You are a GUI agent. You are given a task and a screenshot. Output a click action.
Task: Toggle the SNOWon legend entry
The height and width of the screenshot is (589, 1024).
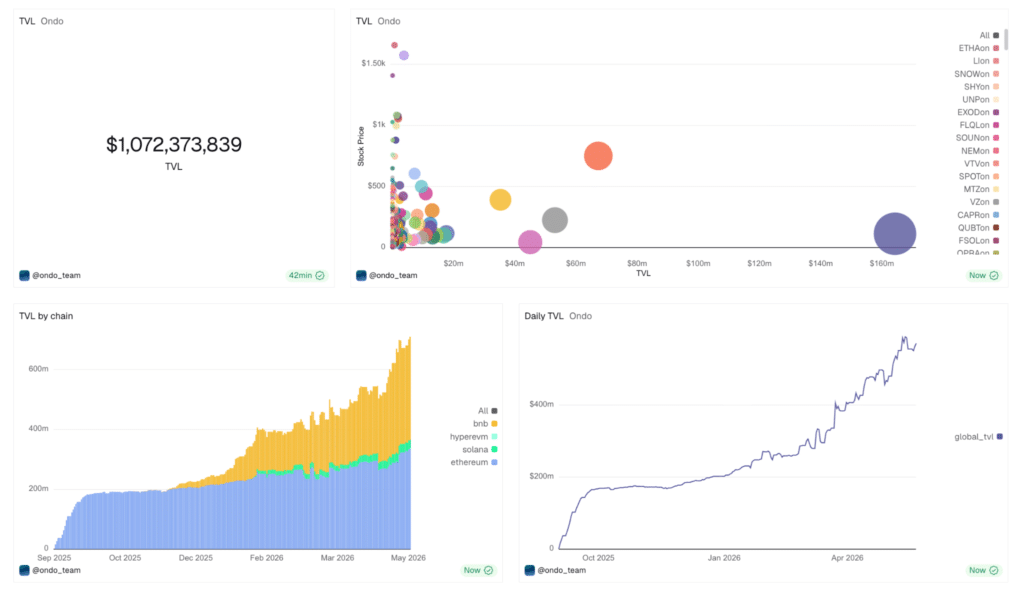[976, 74]
